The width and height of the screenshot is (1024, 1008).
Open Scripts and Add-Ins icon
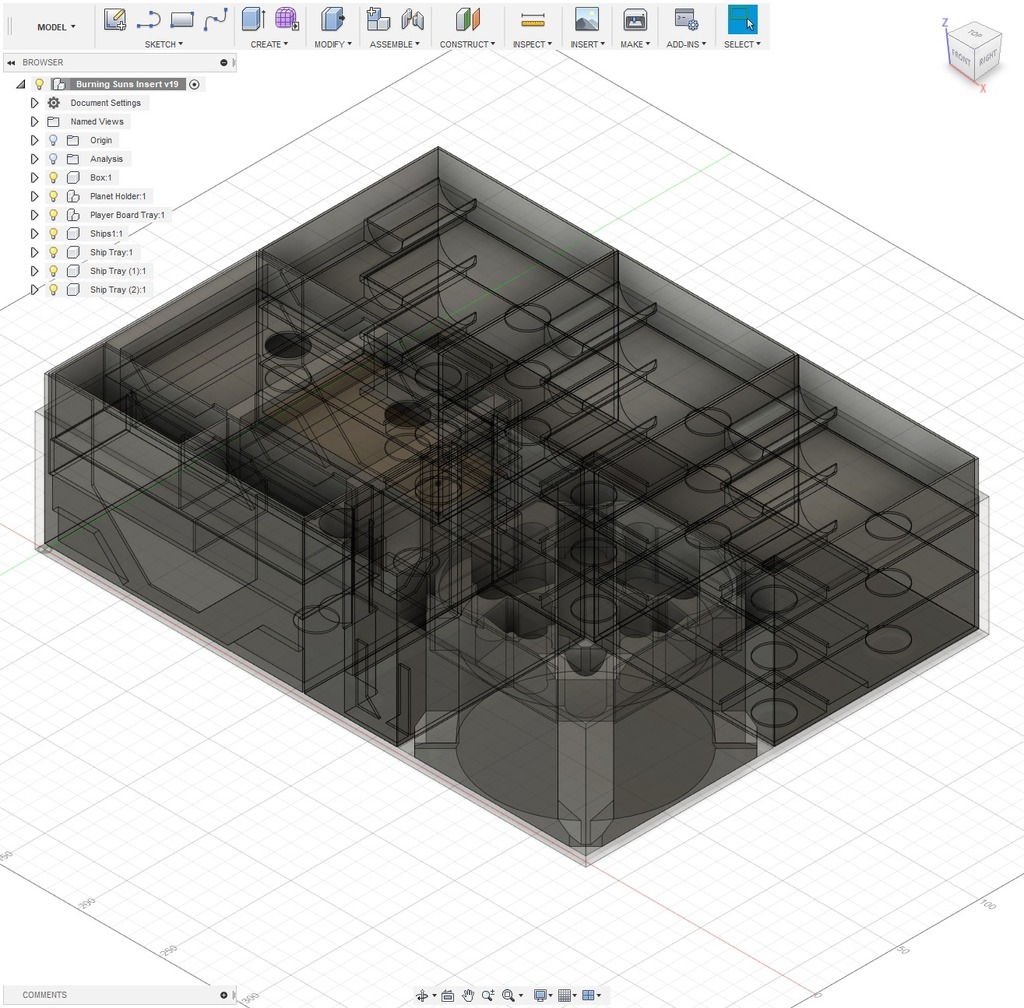[x=686, y=20]
